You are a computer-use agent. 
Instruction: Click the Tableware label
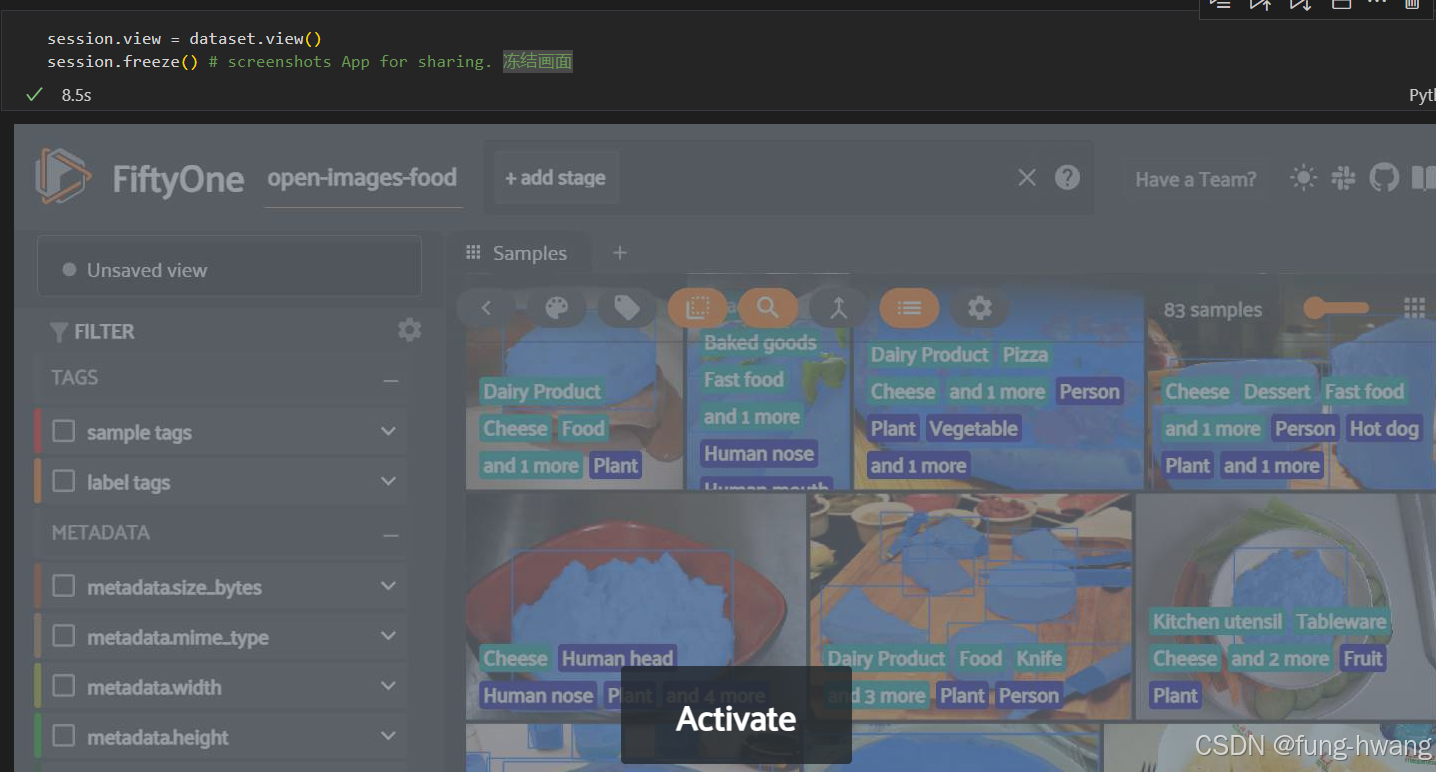click(1341, 621)
